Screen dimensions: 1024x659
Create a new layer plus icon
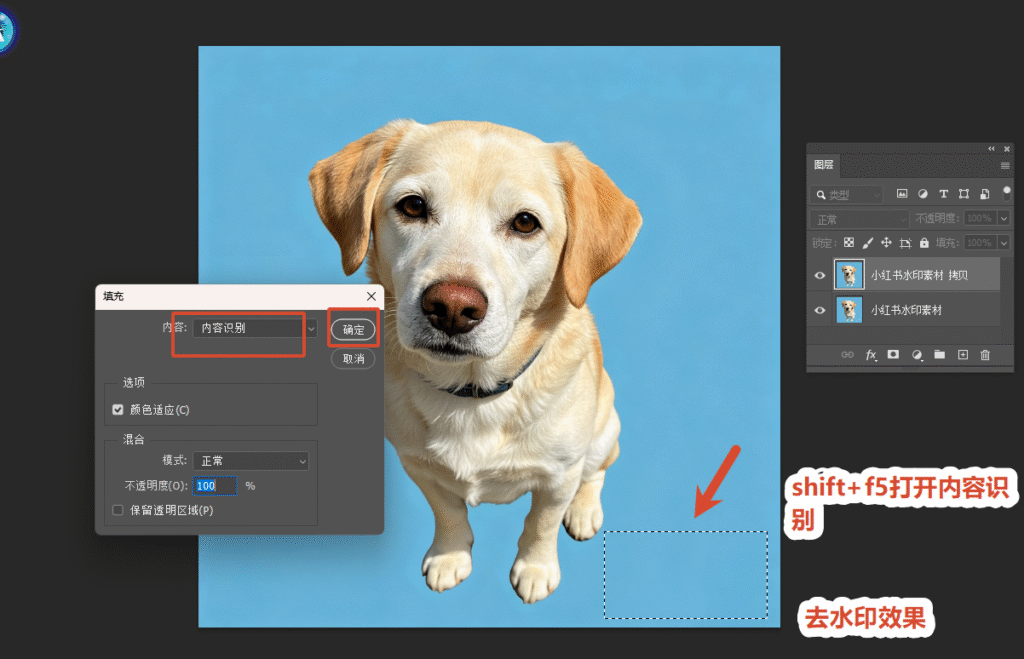coord(963,355)
